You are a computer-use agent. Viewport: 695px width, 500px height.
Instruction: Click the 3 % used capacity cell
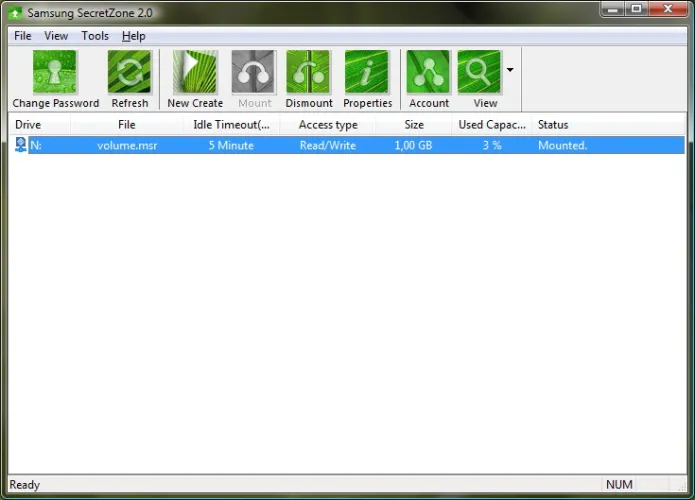pyautogui.click(x=492, y=145)
